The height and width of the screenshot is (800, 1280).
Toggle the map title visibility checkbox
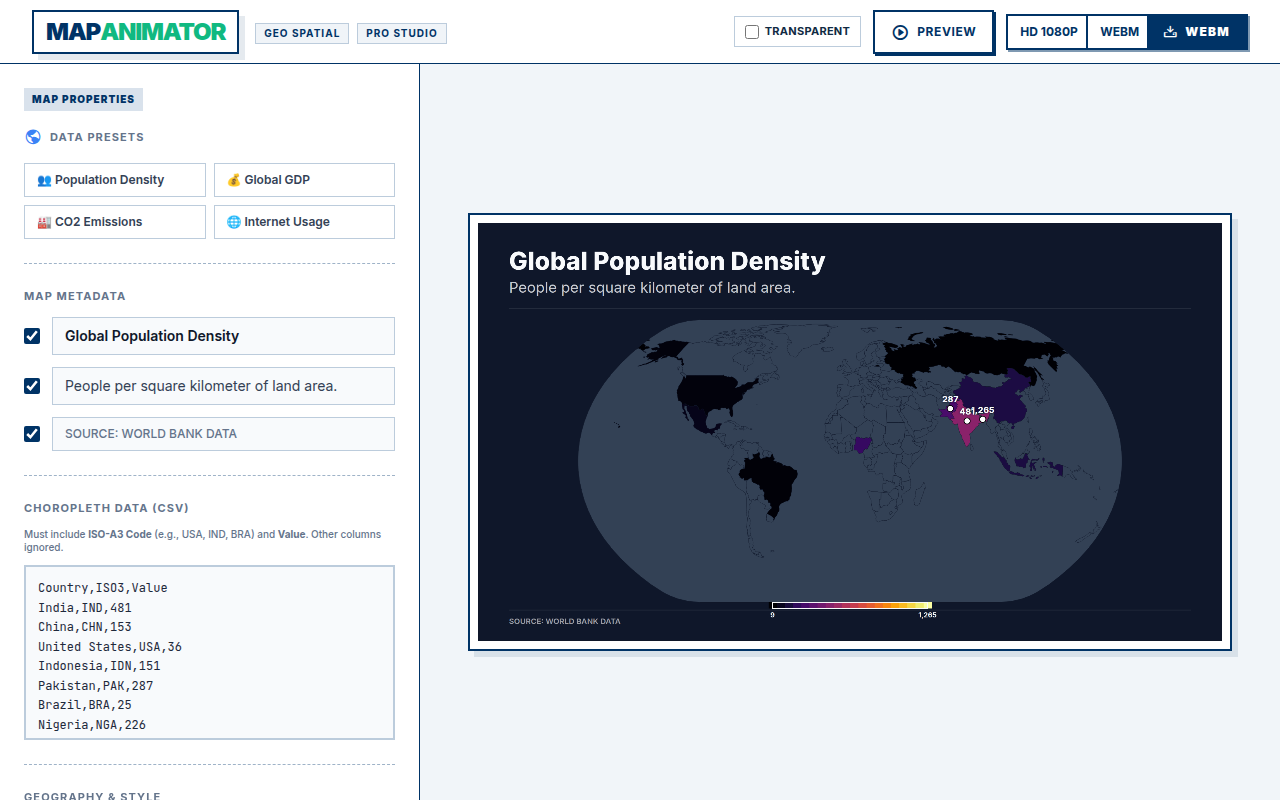coord(32,336)
